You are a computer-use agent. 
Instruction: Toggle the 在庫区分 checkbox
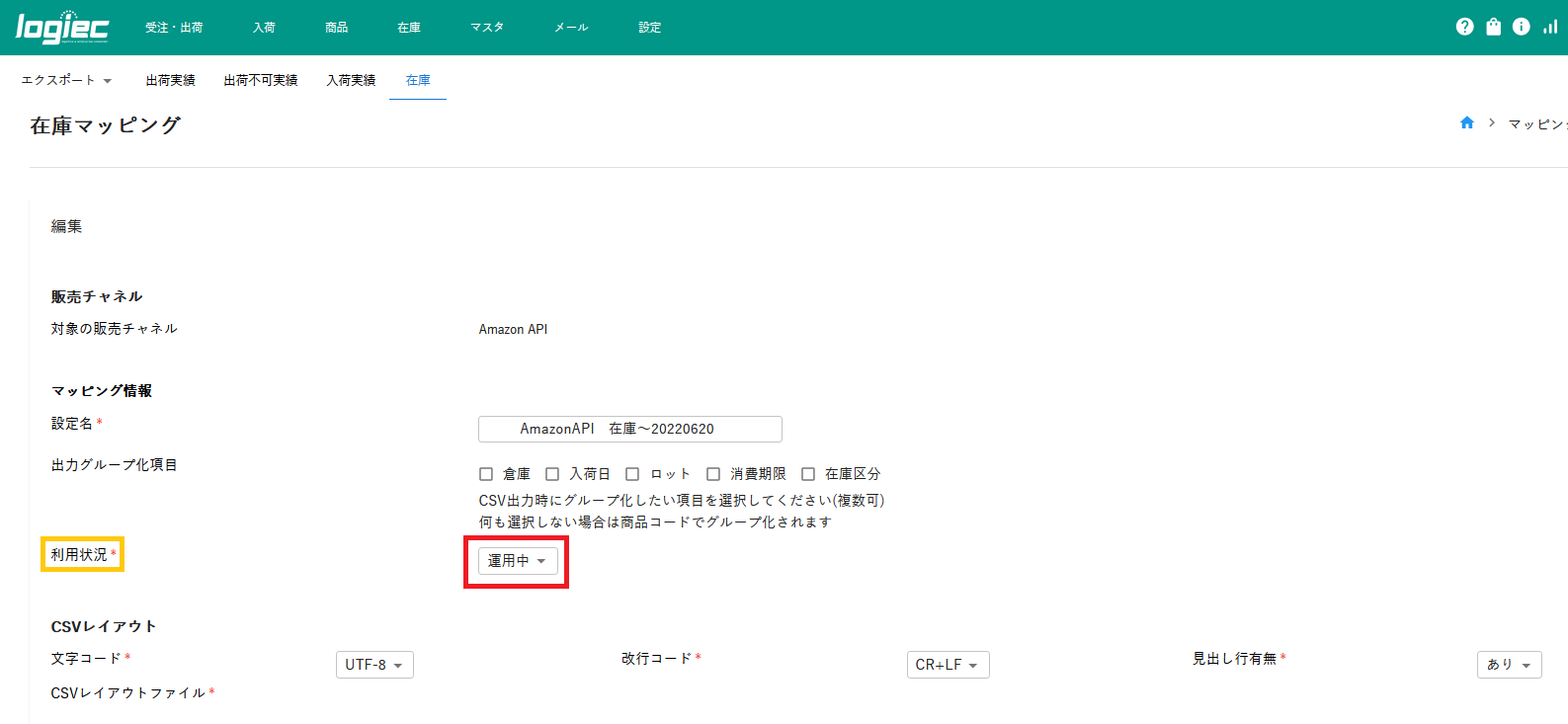[x=808, y=474]
